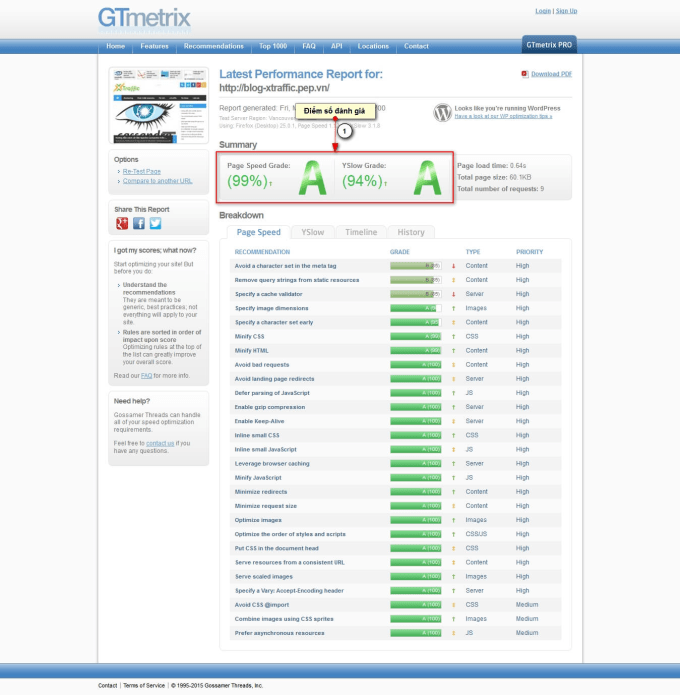
Task: Click the Download PDF link
Action: tap(551, 74)
